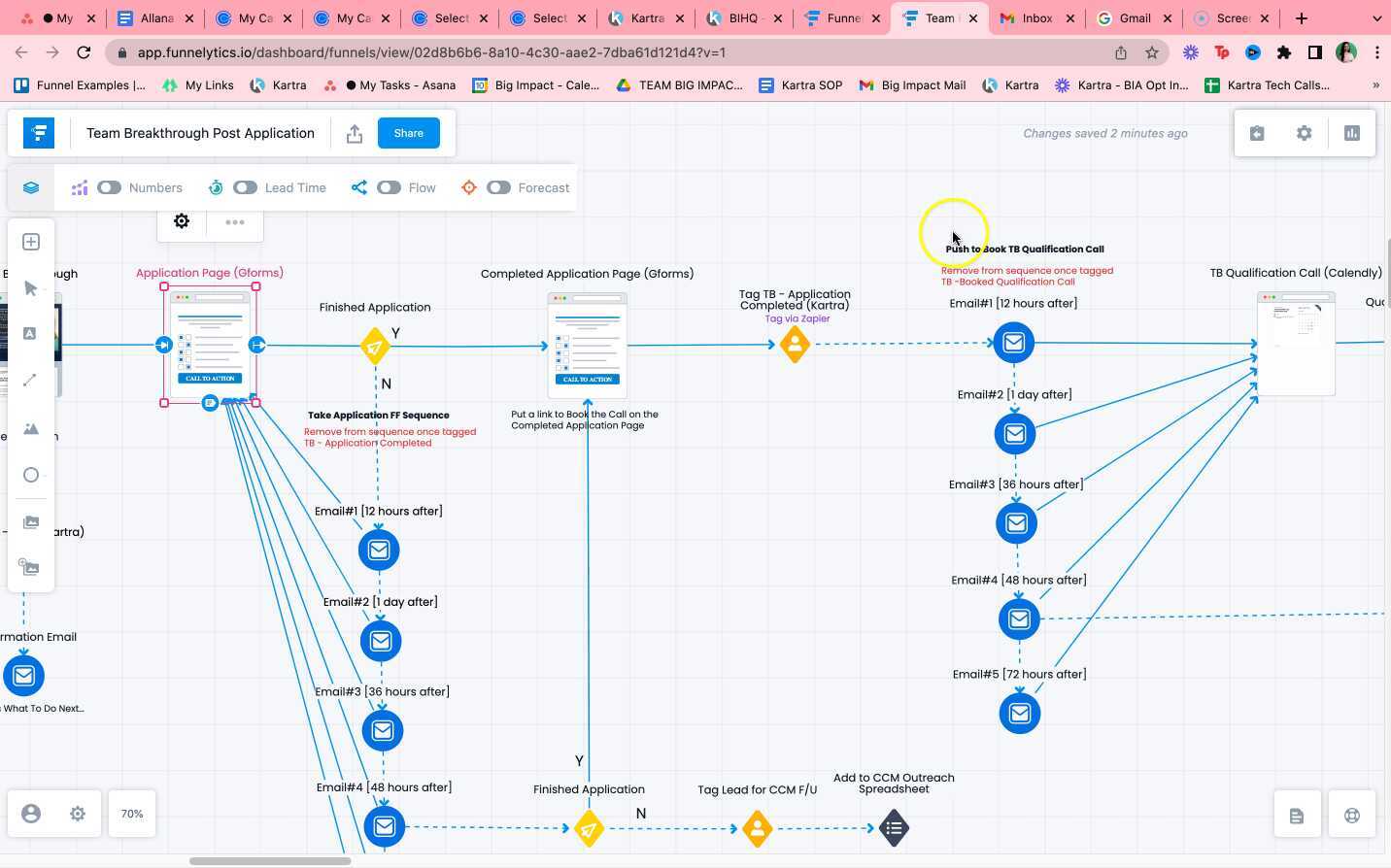
Task: Enable the Flow toggle
Action: click(389, 186)
